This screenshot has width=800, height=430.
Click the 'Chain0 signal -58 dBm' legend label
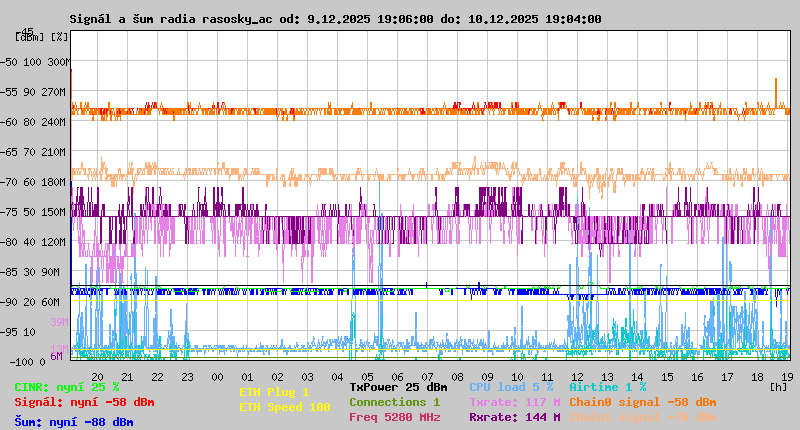click(643, 402)
